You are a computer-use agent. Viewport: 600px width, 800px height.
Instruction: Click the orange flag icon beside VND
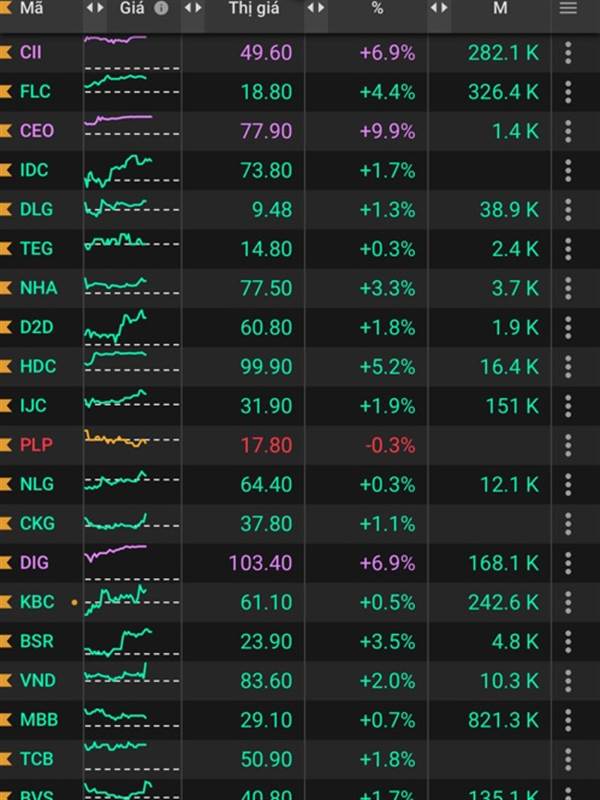[6, 681]
